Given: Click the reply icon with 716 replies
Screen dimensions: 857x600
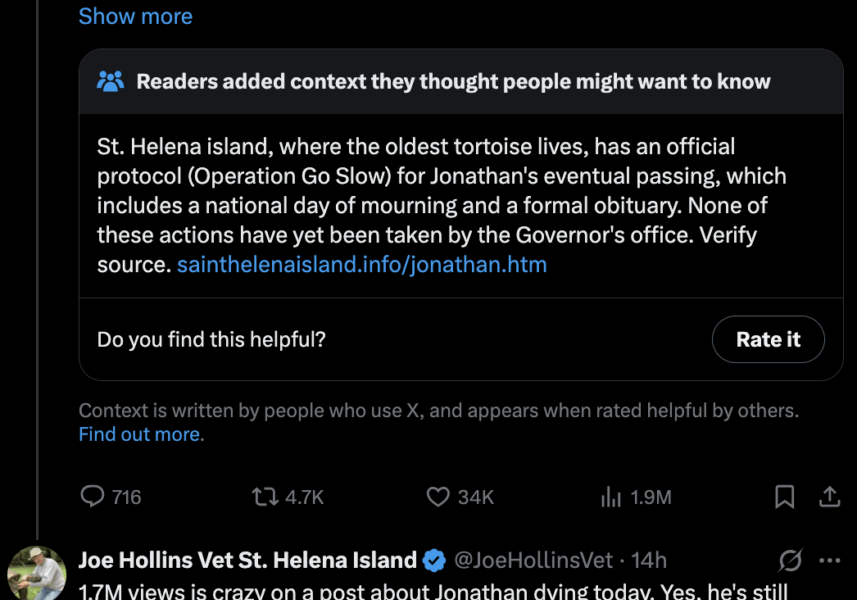Looking at the screenshot, I should (93, 496).
